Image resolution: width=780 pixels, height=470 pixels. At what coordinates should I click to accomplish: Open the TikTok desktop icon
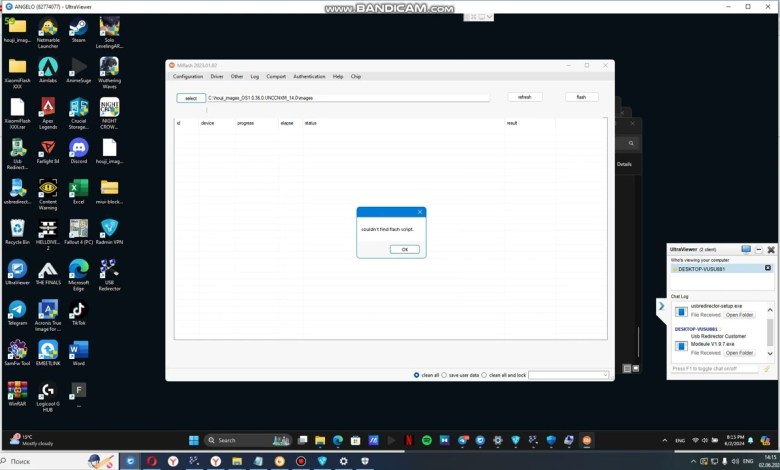point(79,313)
